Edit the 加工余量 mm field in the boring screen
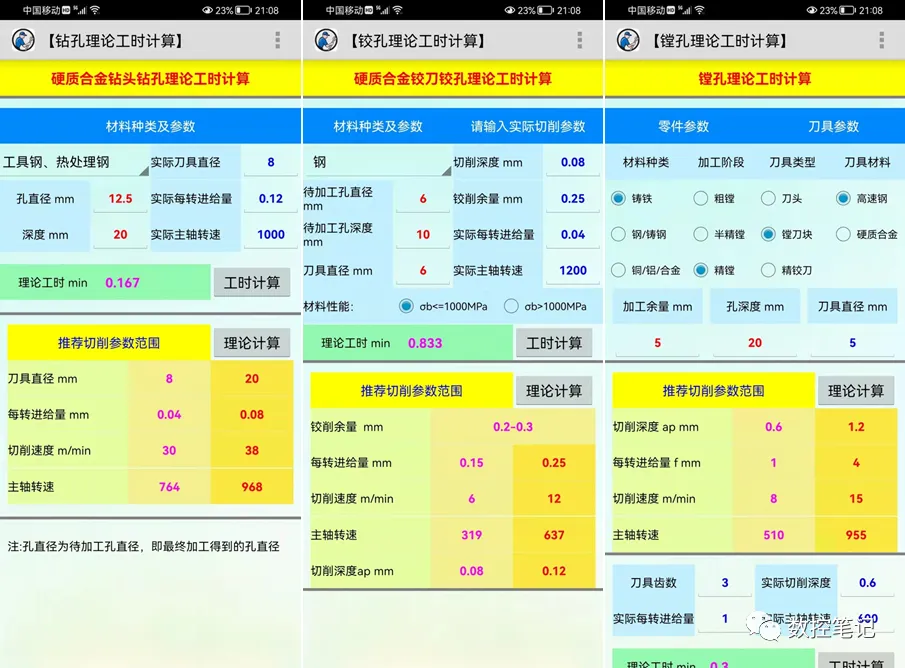905x668 pixels. click(x=657, y=343)
